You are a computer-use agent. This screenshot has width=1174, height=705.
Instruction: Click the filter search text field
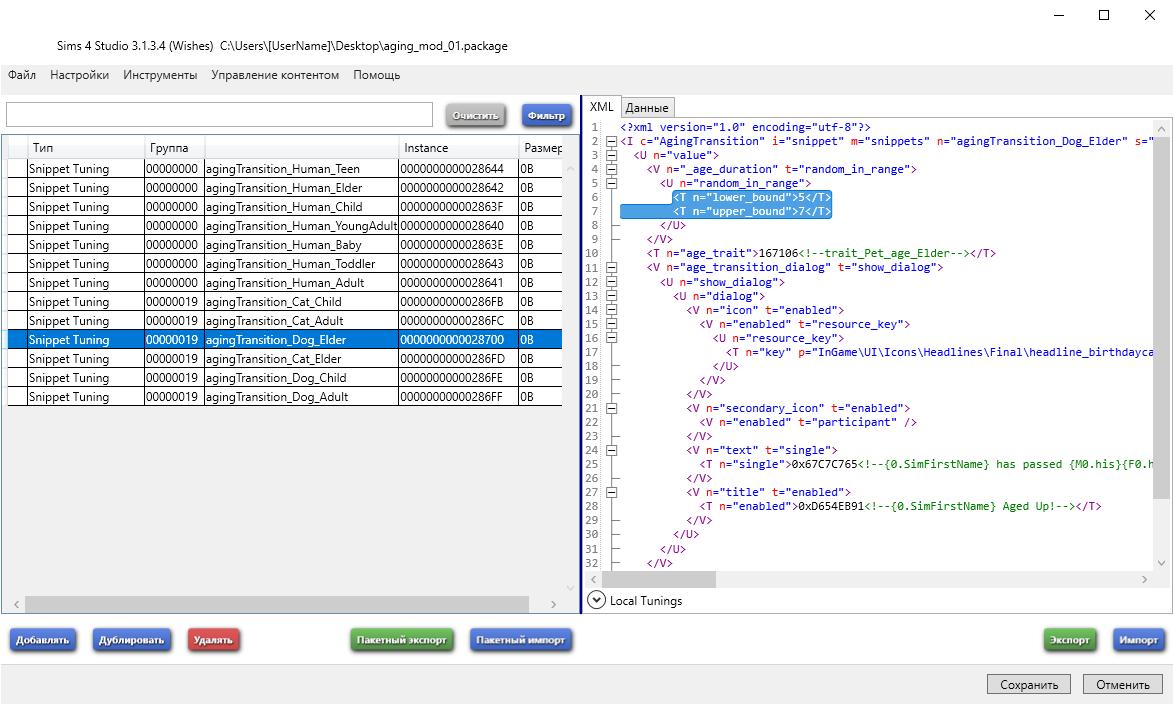tap(220, 114)
